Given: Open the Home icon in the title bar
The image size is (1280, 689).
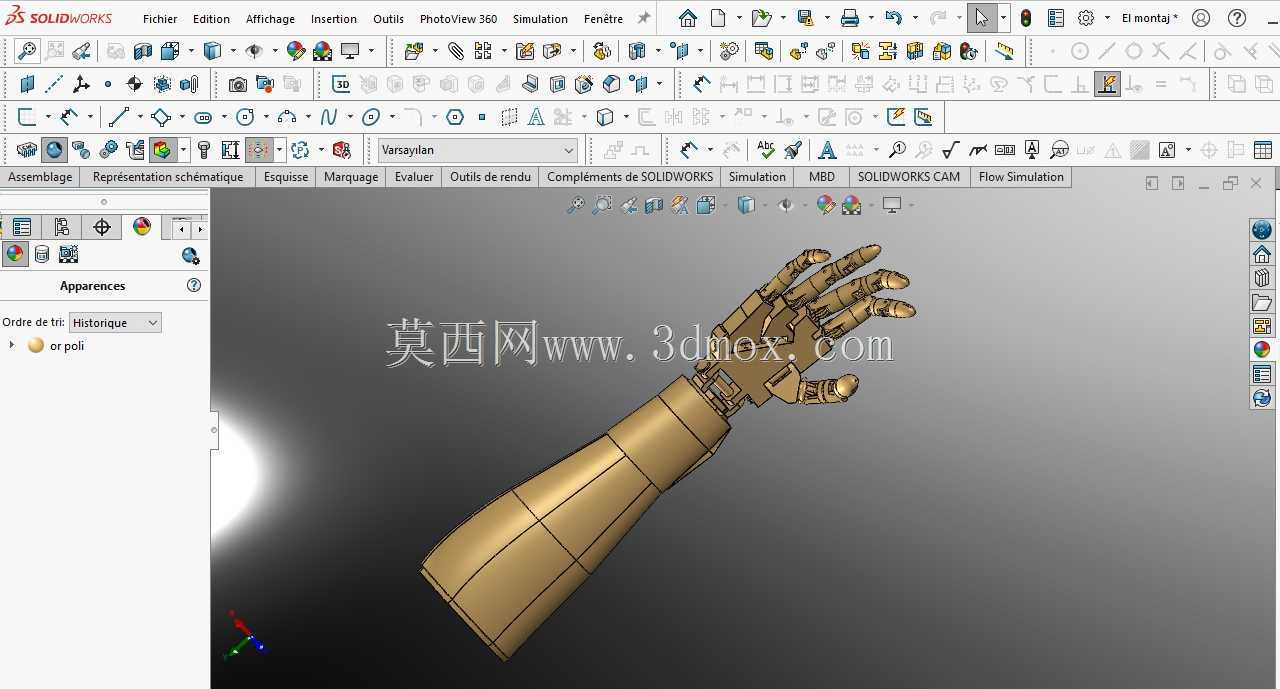Looking at the screenshot, I should [688, 18].
